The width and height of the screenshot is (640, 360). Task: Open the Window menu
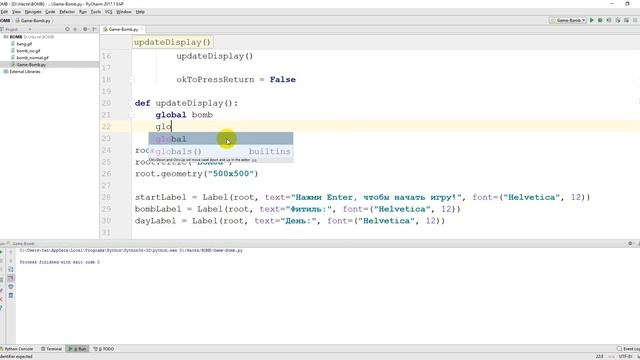point(124,12)
